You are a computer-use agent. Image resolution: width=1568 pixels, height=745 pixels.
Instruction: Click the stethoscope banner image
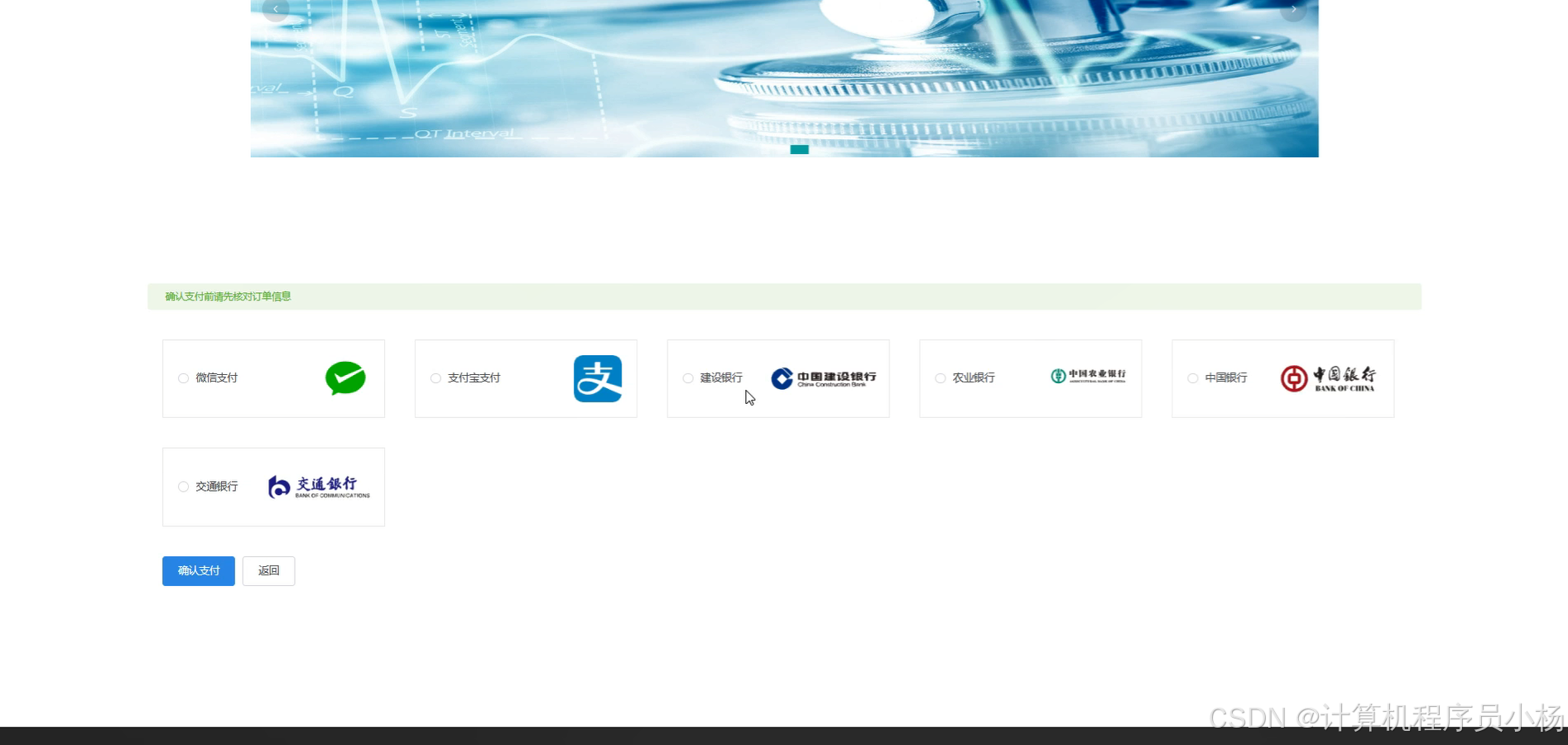(784, 79)
